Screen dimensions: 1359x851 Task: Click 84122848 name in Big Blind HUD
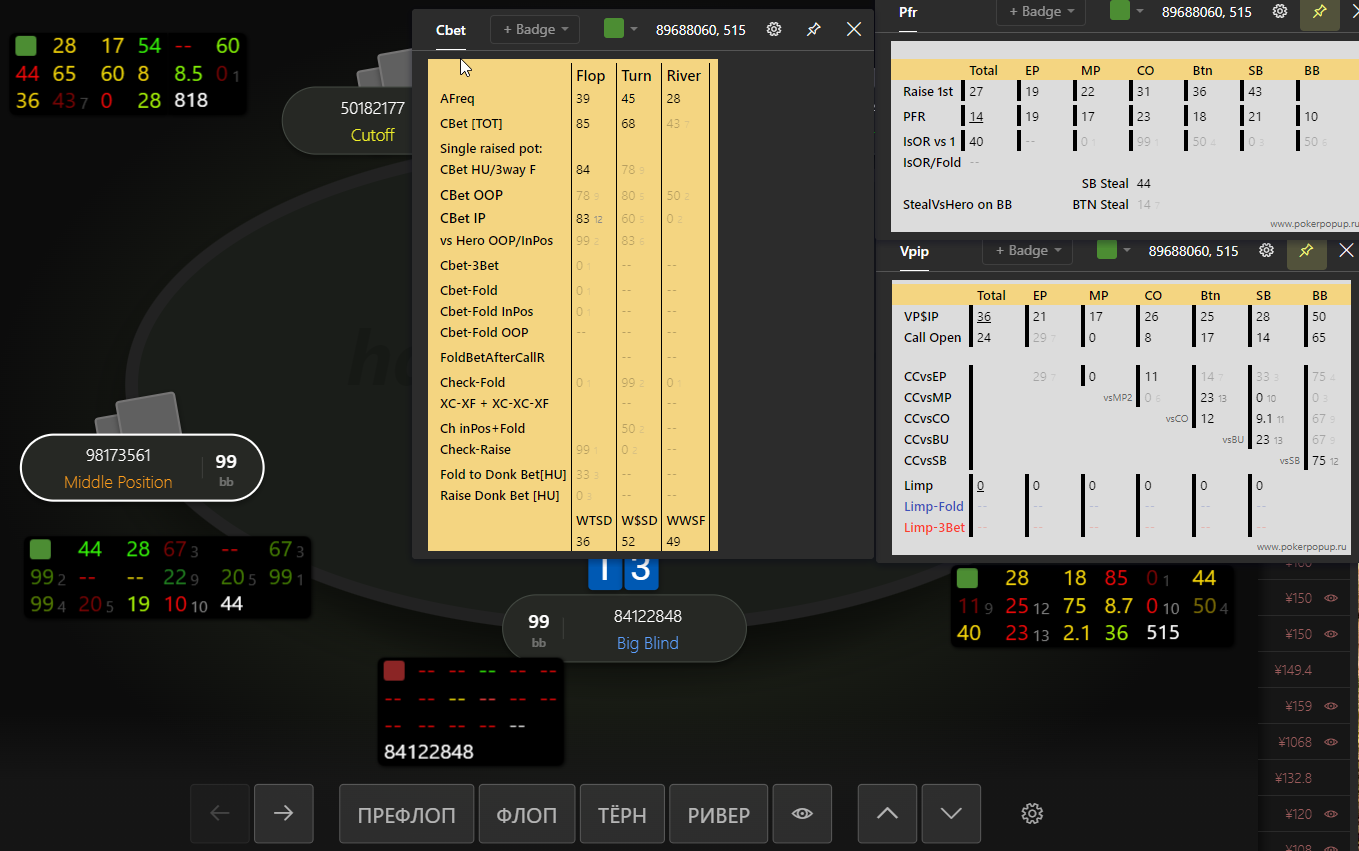click(429, 752)
